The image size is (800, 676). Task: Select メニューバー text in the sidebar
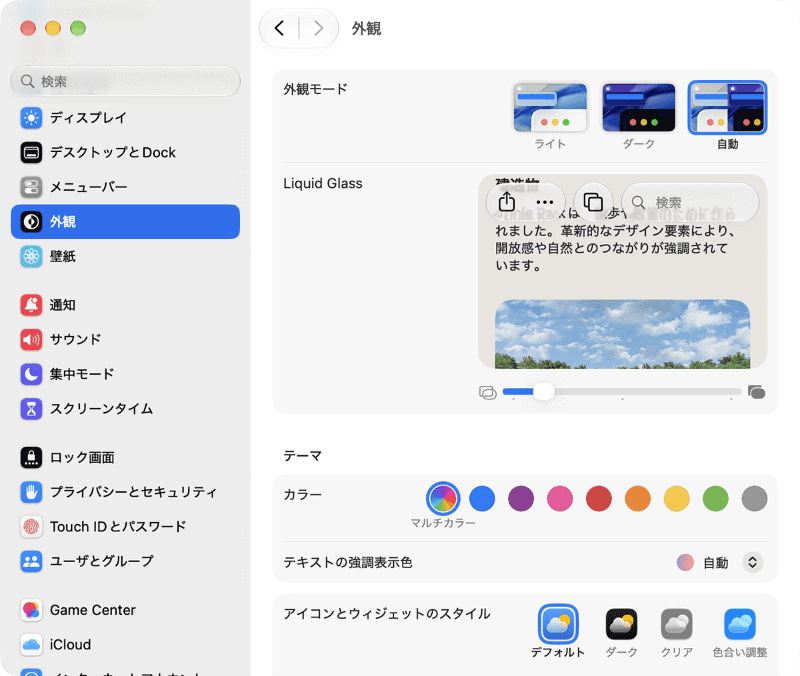(89, 187)
